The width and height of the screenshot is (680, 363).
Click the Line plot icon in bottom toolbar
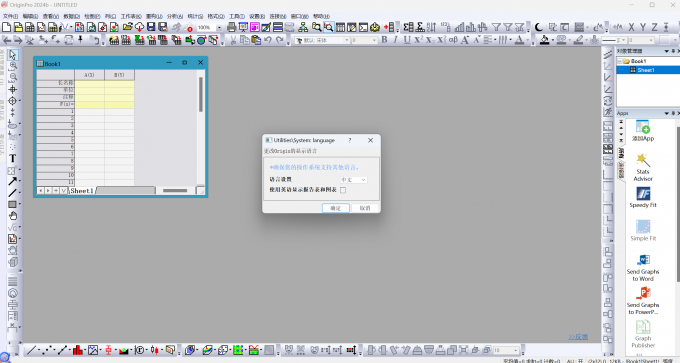click(x=31, y=350)
